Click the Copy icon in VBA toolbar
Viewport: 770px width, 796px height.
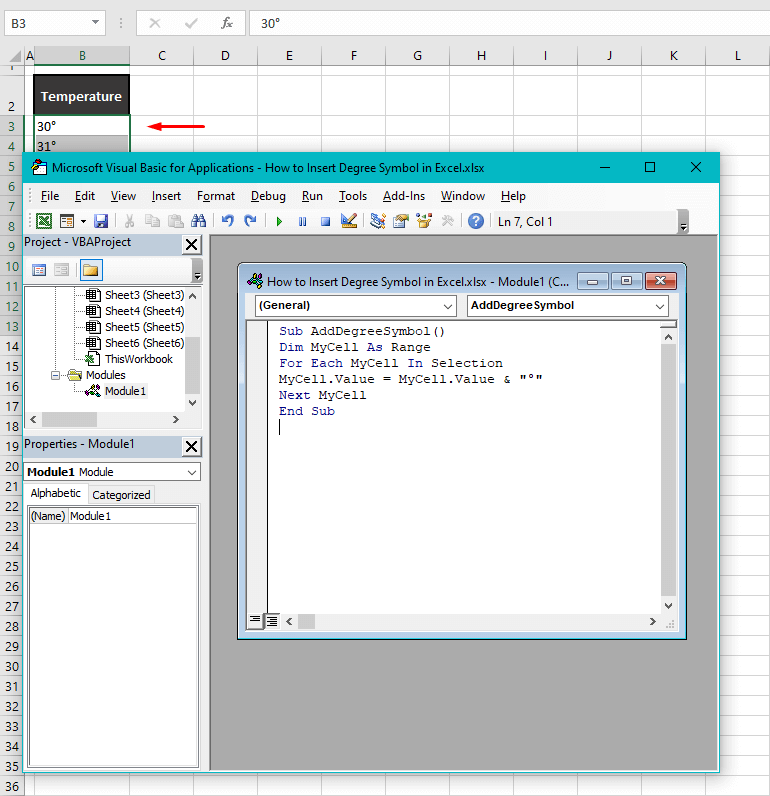152,221
